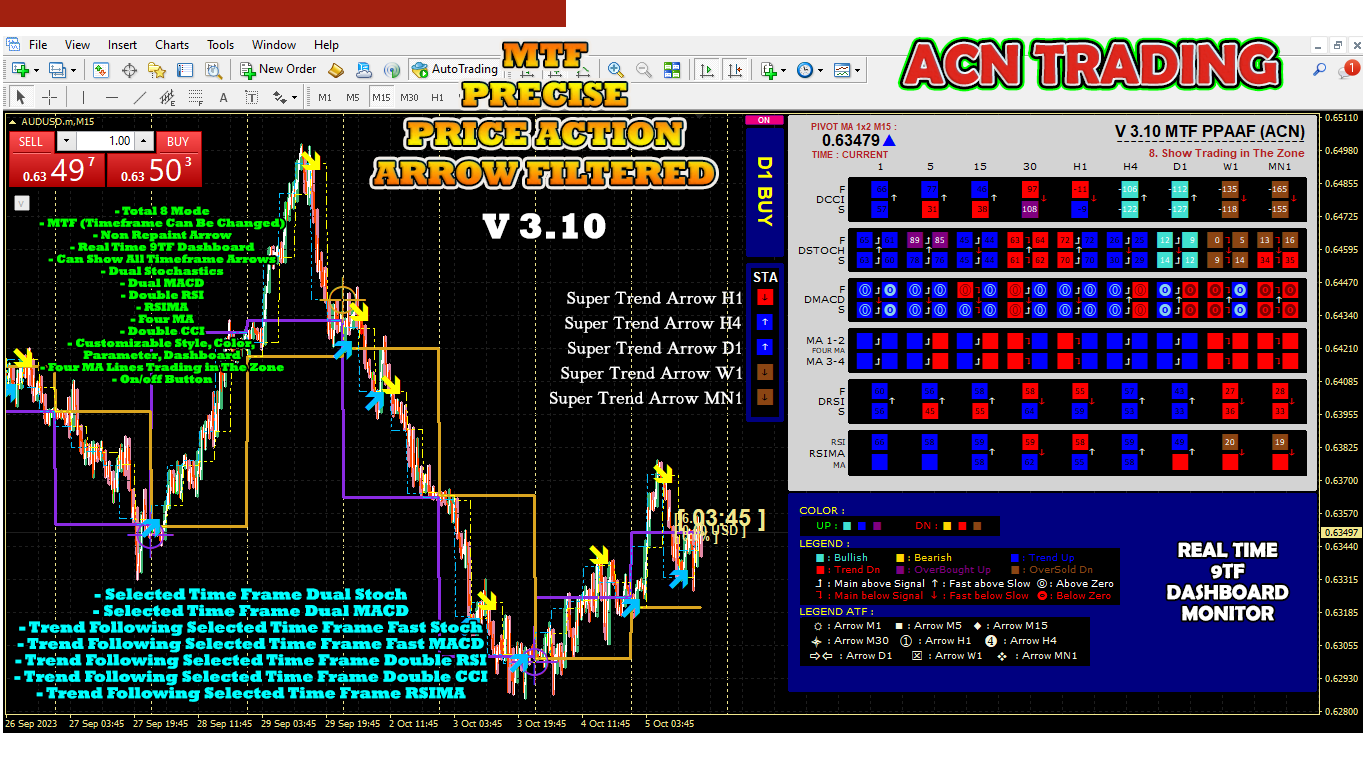
Task: Toggle the Super Trend Arrow H1 button
Action: point(764,297)
